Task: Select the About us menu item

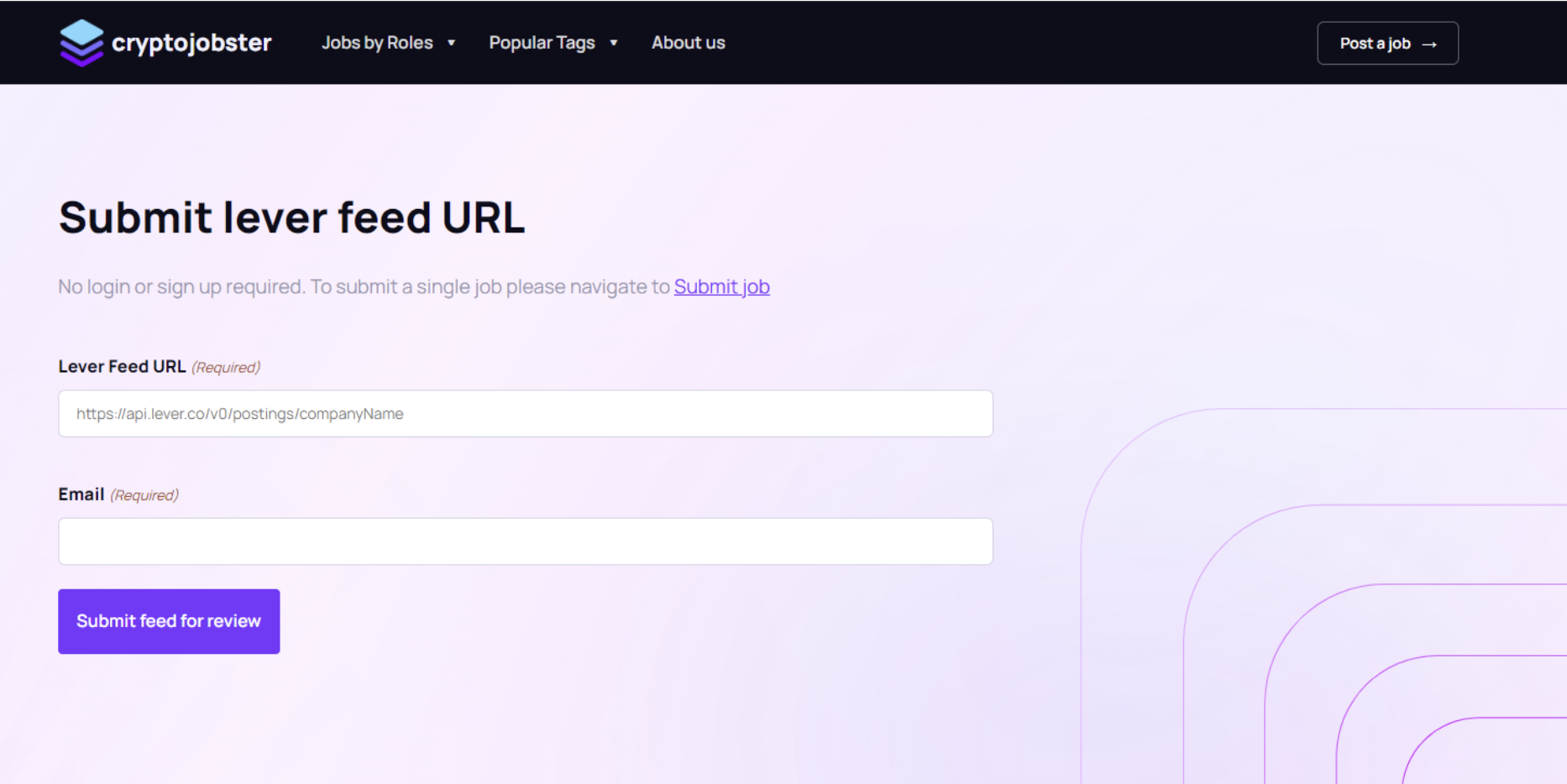Action: point(688,42)
